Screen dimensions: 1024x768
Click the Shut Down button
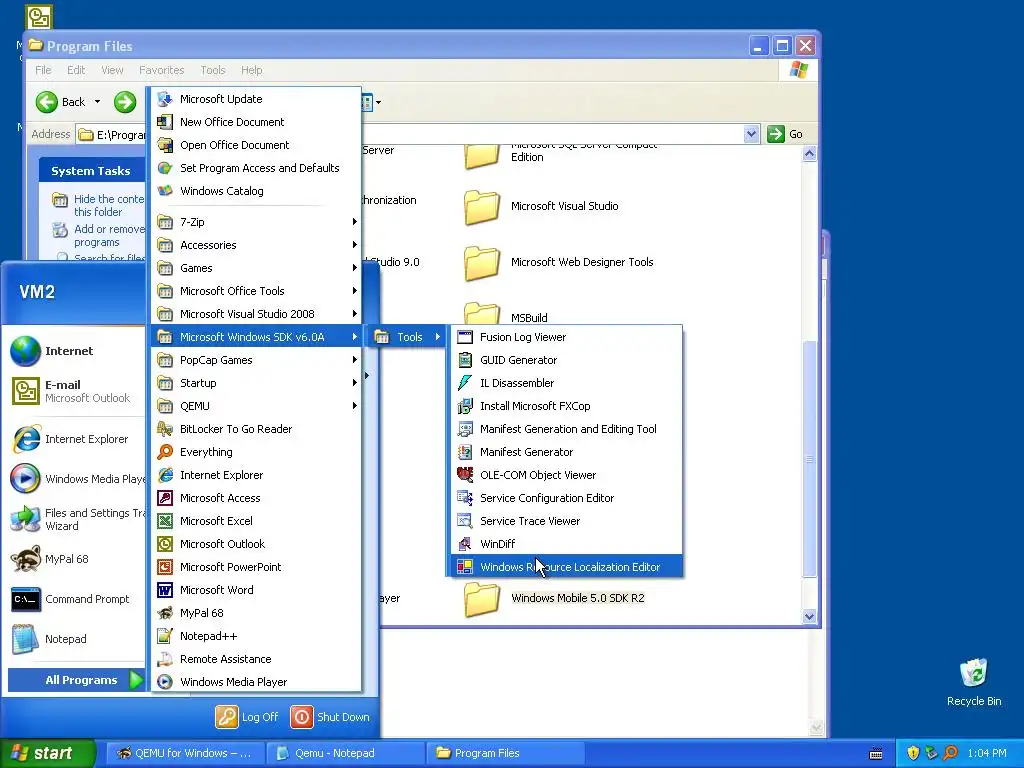330,716
